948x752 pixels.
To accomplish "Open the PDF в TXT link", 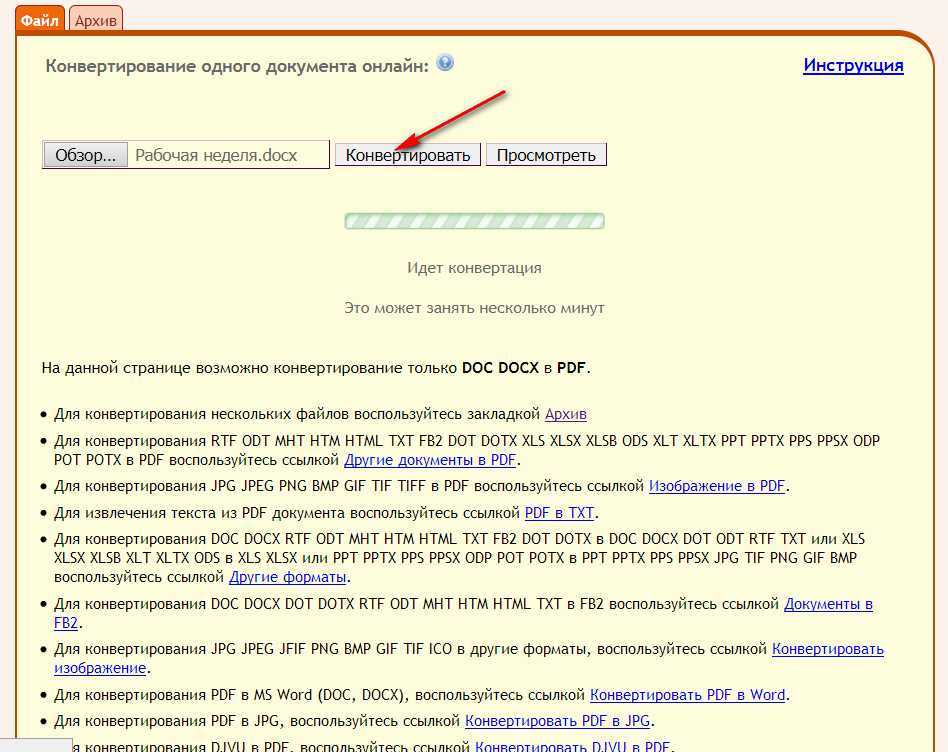I will point(559,513).
